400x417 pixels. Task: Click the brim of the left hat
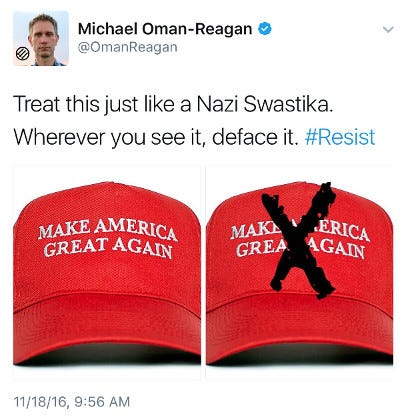click(x=107, y=328)
